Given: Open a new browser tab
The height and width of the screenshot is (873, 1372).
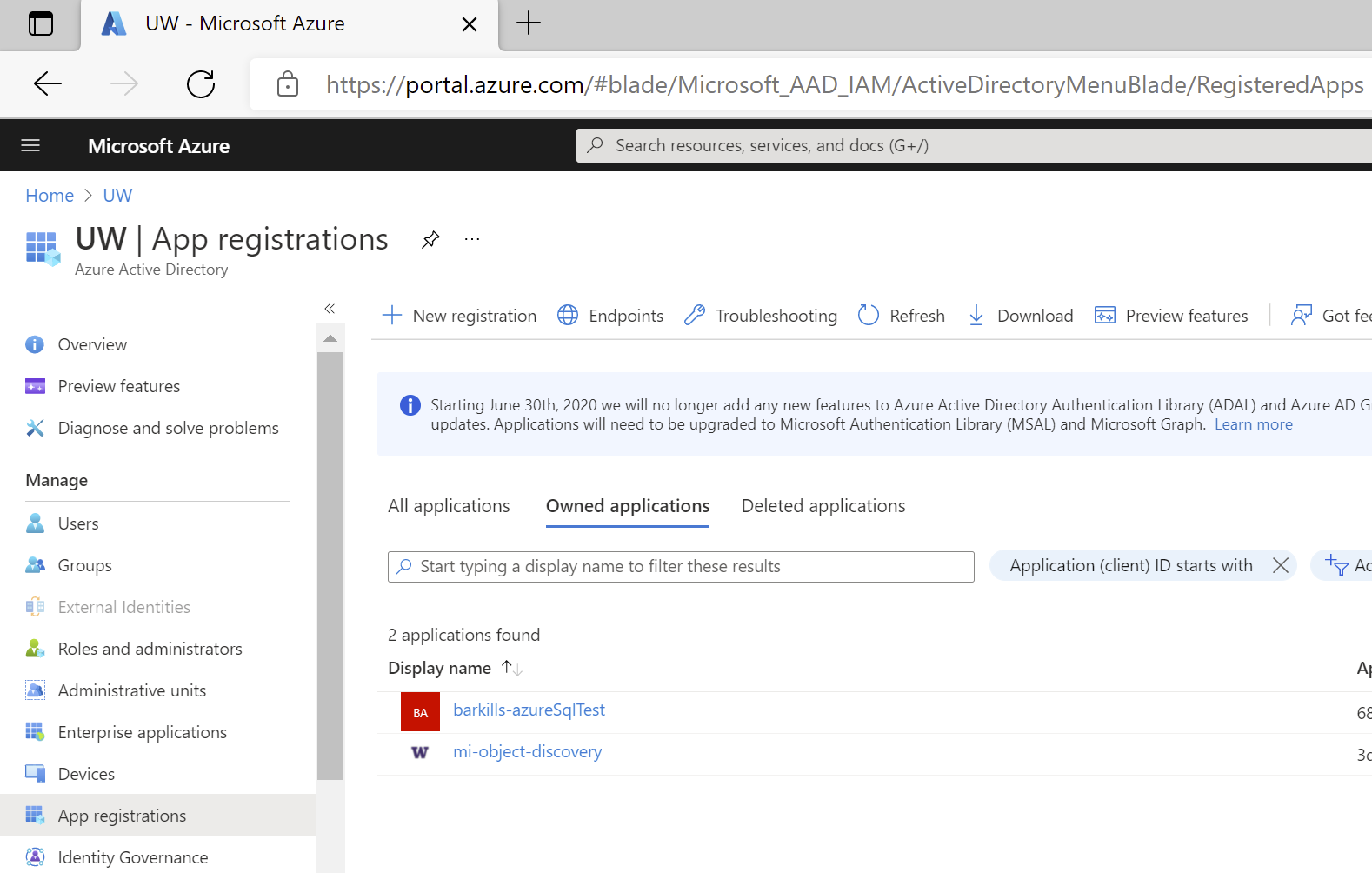Looking at the screenshot, I should [529, 23].
